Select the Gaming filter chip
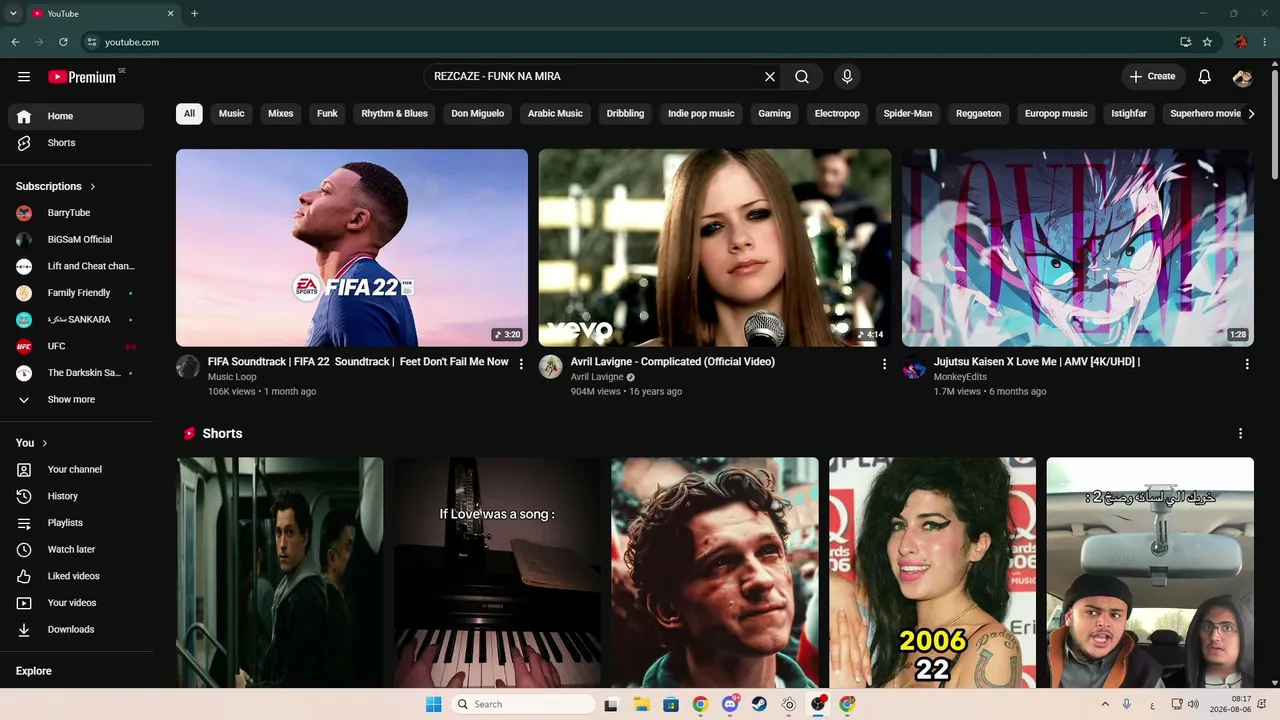This screenshot has width=1280, height=720. tap(774, 114)
